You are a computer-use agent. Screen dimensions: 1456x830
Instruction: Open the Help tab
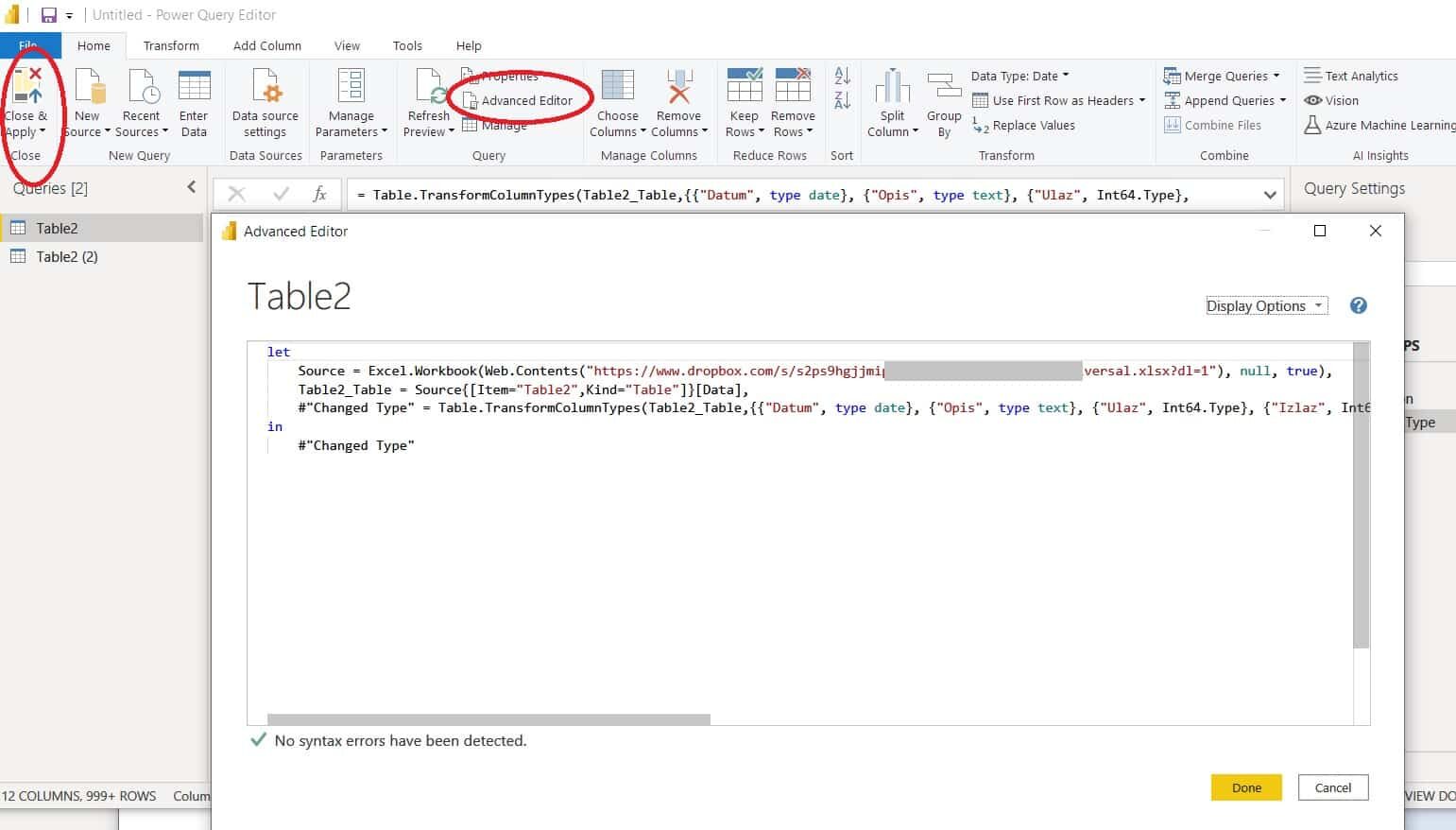click(x=469, y=45)
